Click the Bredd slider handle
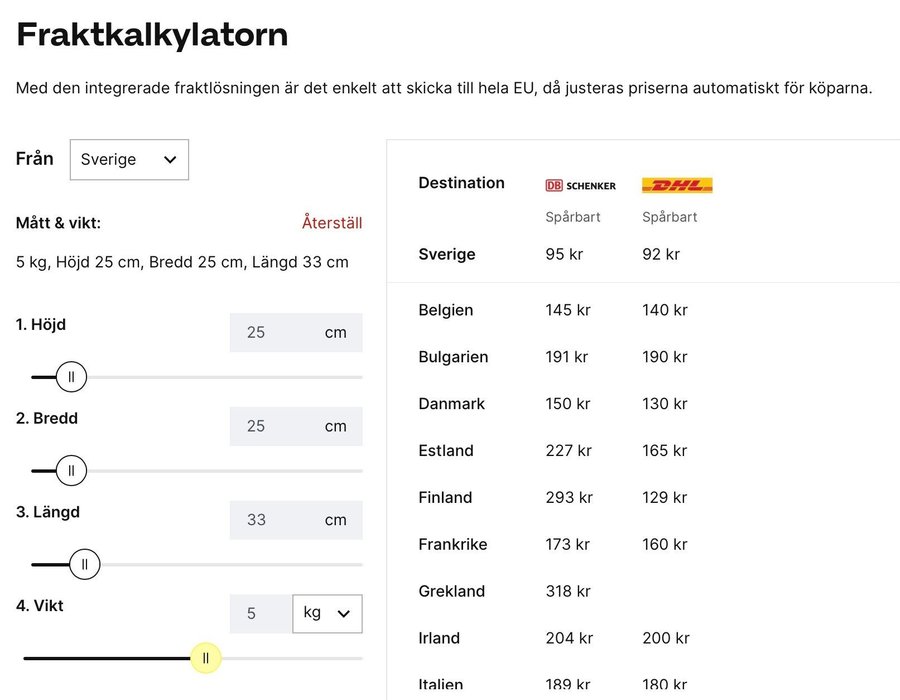Screen dimensions: 900x700 (x=71, y=470)
